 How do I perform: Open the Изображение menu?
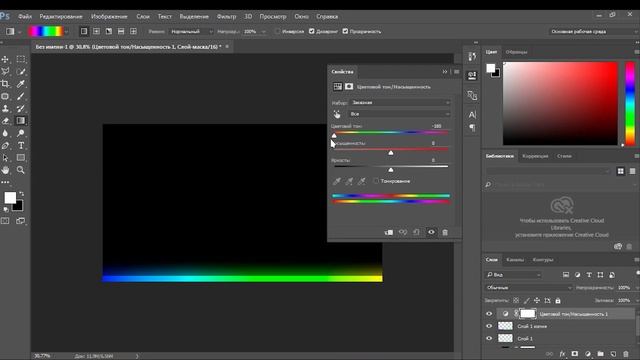(109, 17)
